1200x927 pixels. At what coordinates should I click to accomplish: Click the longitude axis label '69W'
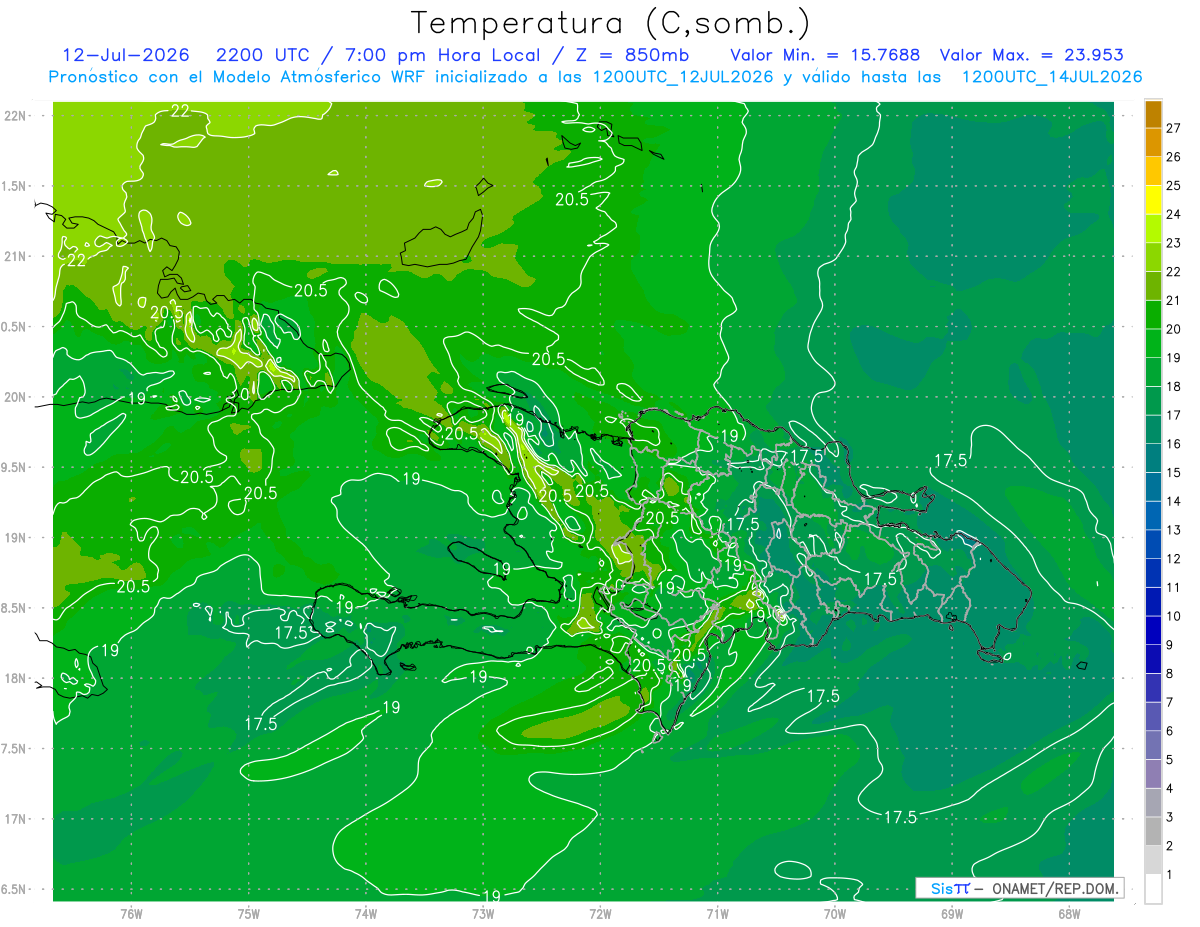click(952, 913)
